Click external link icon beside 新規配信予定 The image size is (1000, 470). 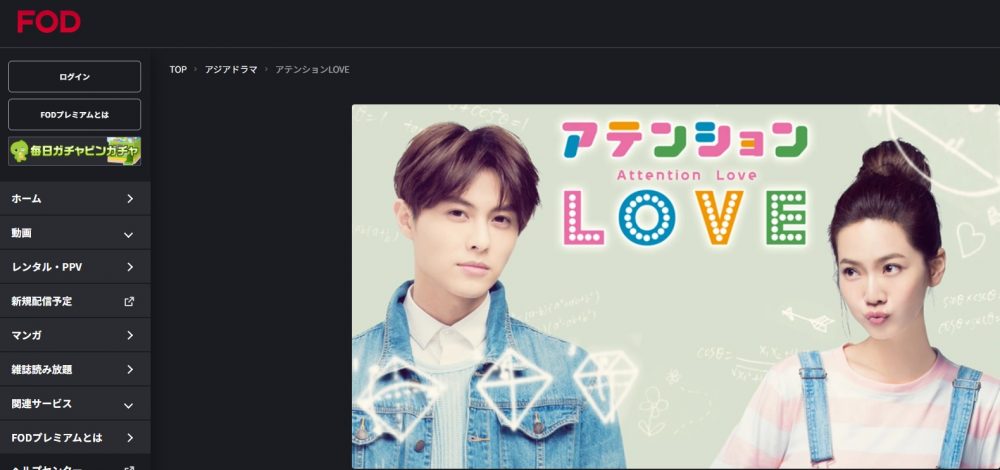click(x=129, y=302)
